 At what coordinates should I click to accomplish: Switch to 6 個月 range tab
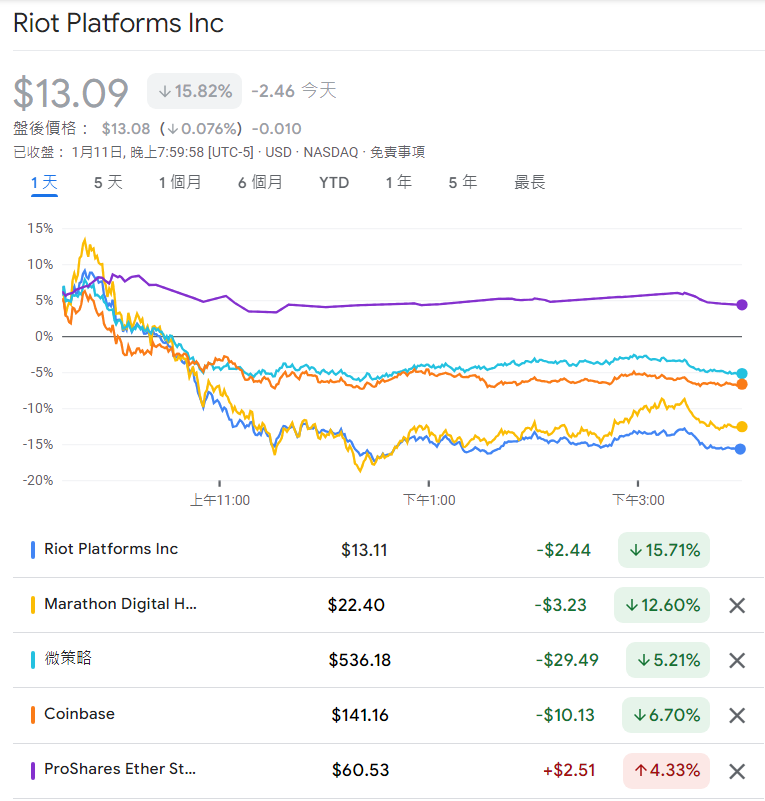pyautogui.click(x=260, y=182)
